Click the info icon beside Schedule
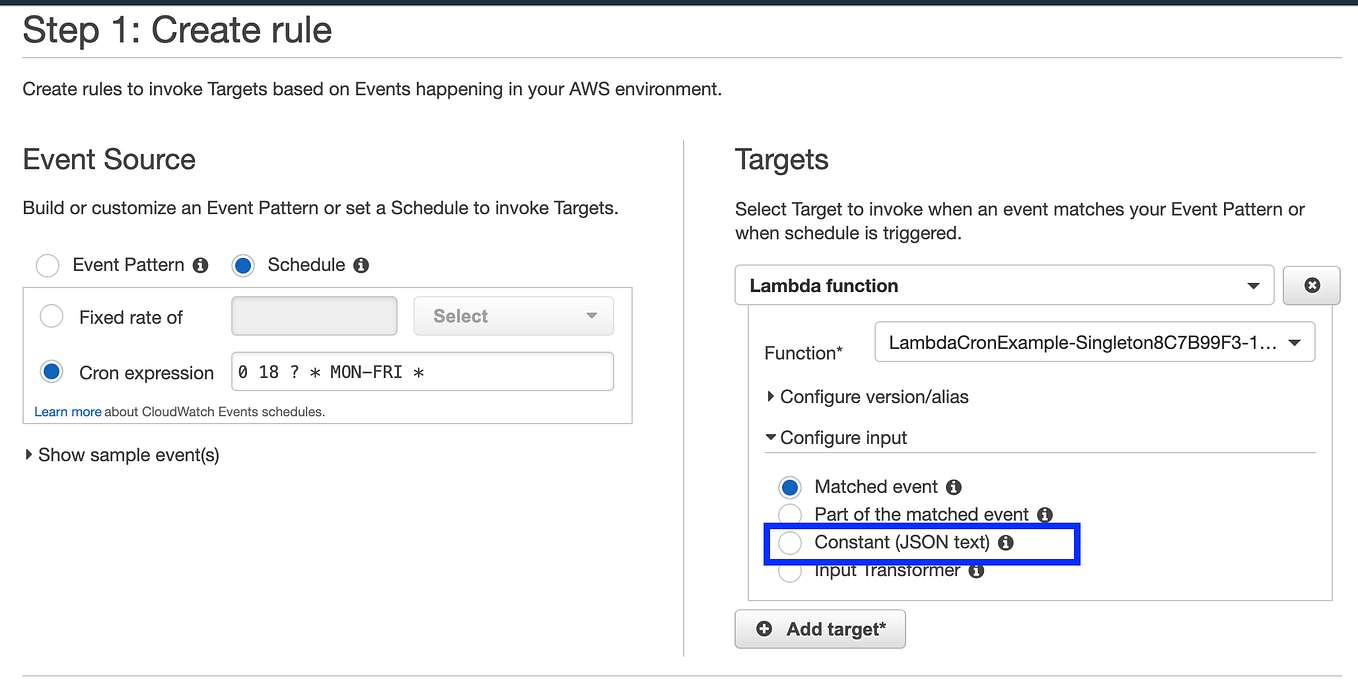The image size is (1358, 682). 359,265
